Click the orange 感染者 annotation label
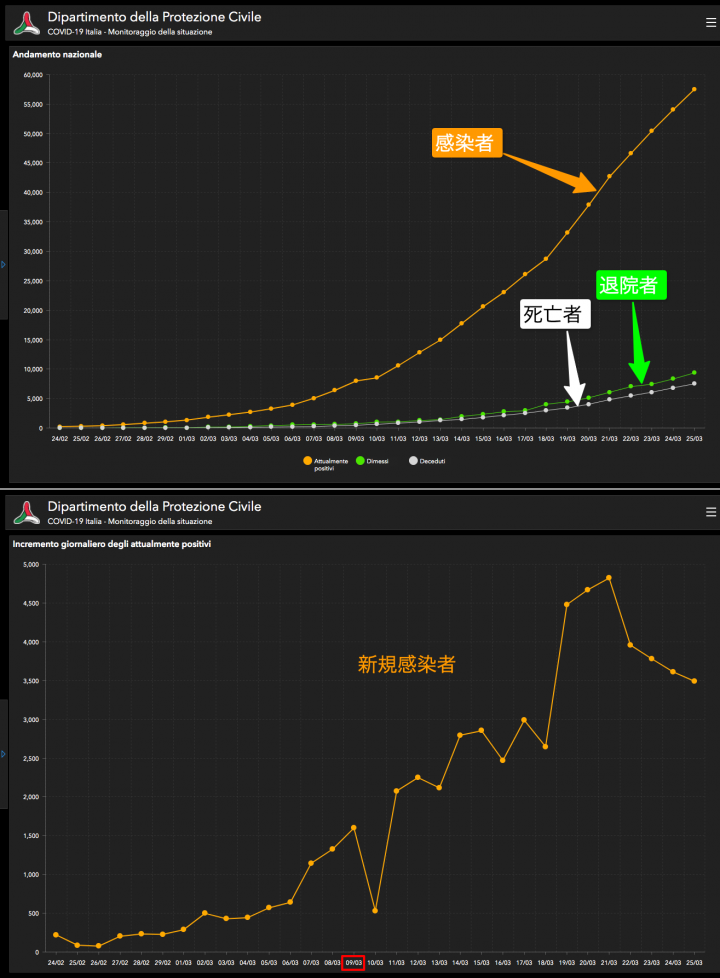The width and height of the screenshot is (720, 978). (x=463, y=143)
